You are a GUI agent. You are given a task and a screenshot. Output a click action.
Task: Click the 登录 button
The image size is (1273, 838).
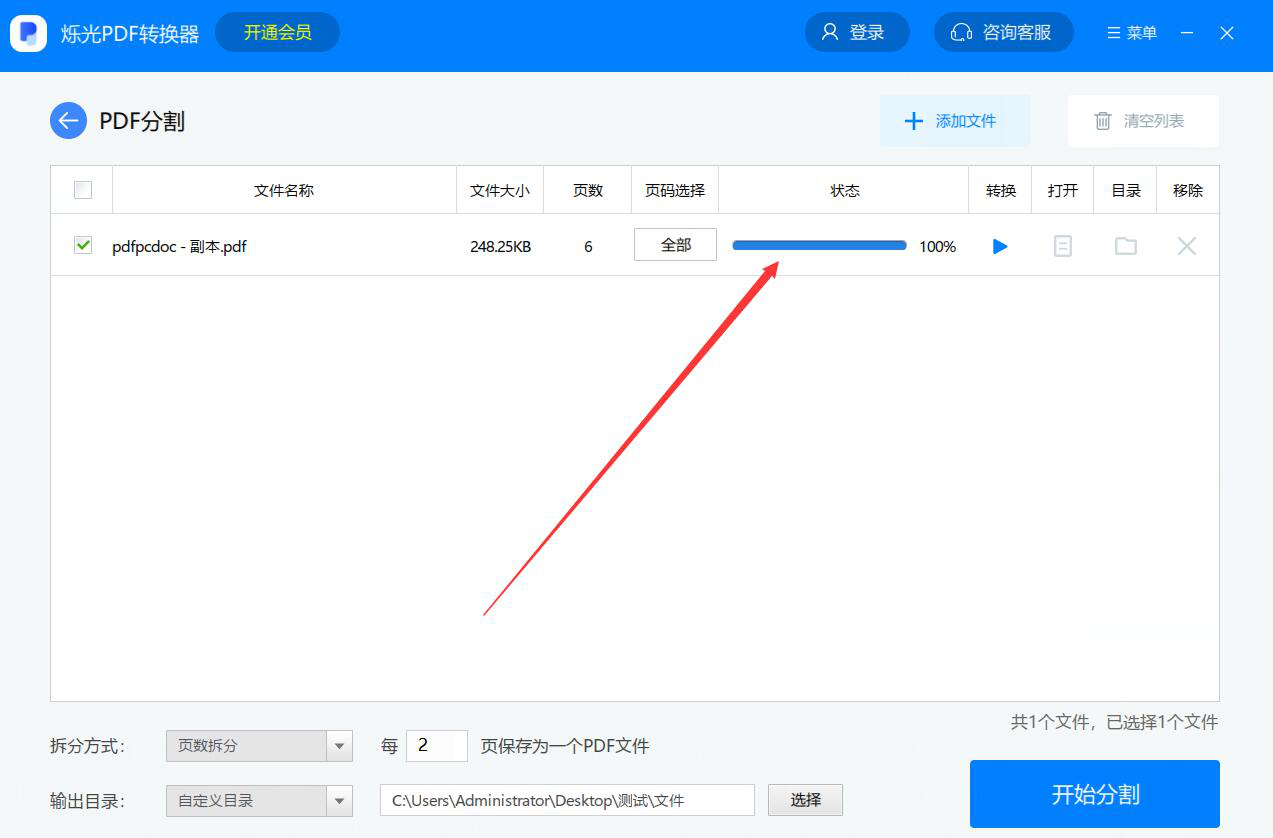coord(857,32)
